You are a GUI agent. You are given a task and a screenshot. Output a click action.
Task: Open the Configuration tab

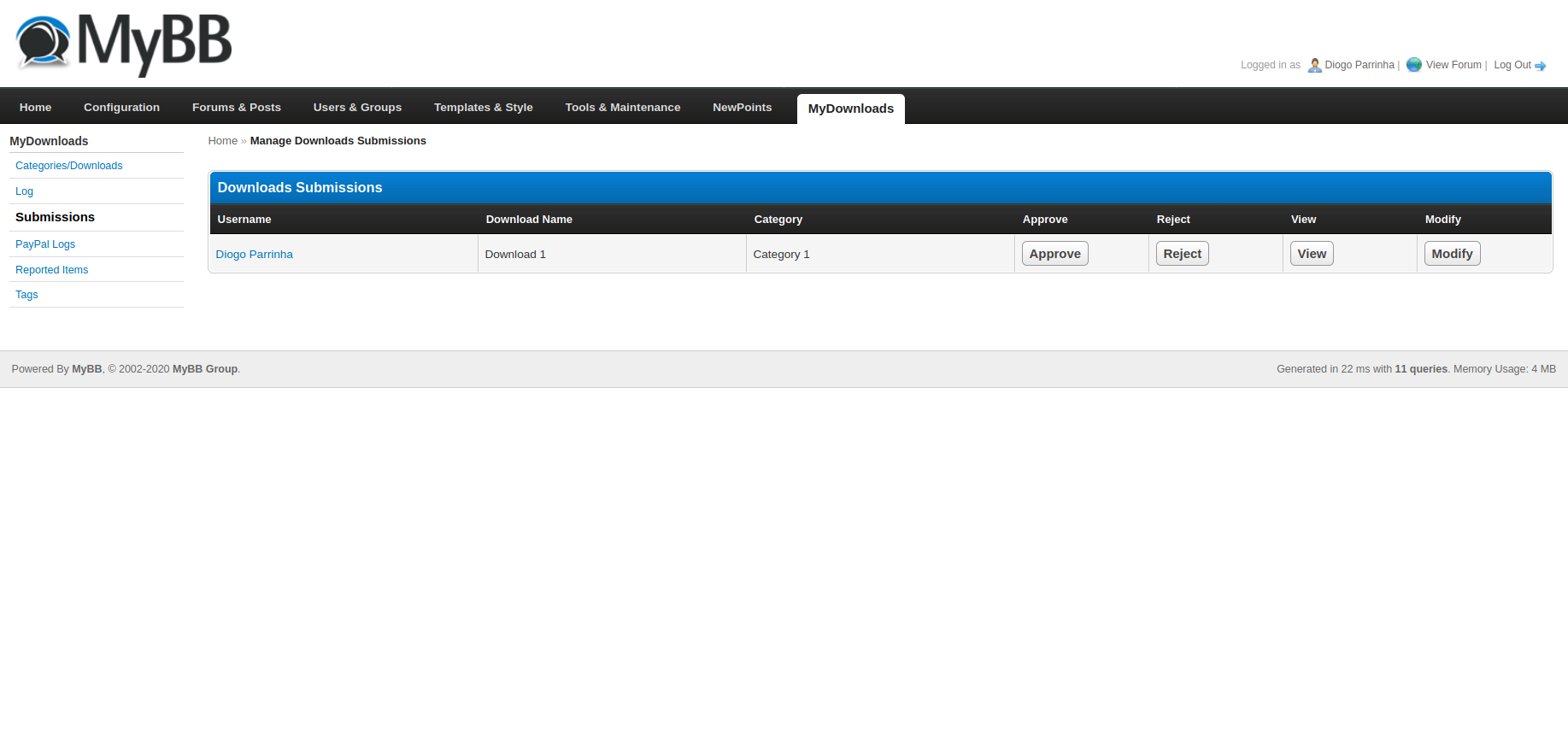(x=122, y=108)
